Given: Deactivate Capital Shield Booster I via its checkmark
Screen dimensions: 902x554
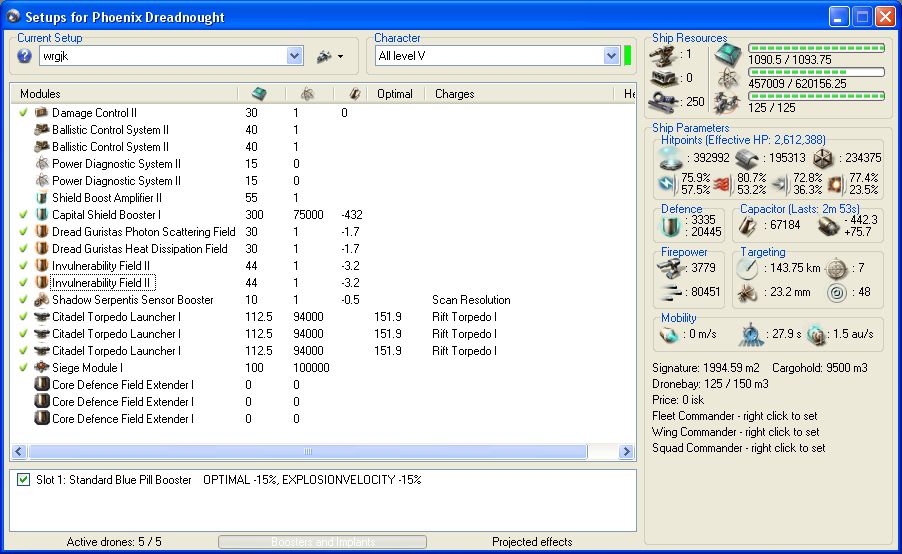Looking at the screenshot, I should (23, 215).
